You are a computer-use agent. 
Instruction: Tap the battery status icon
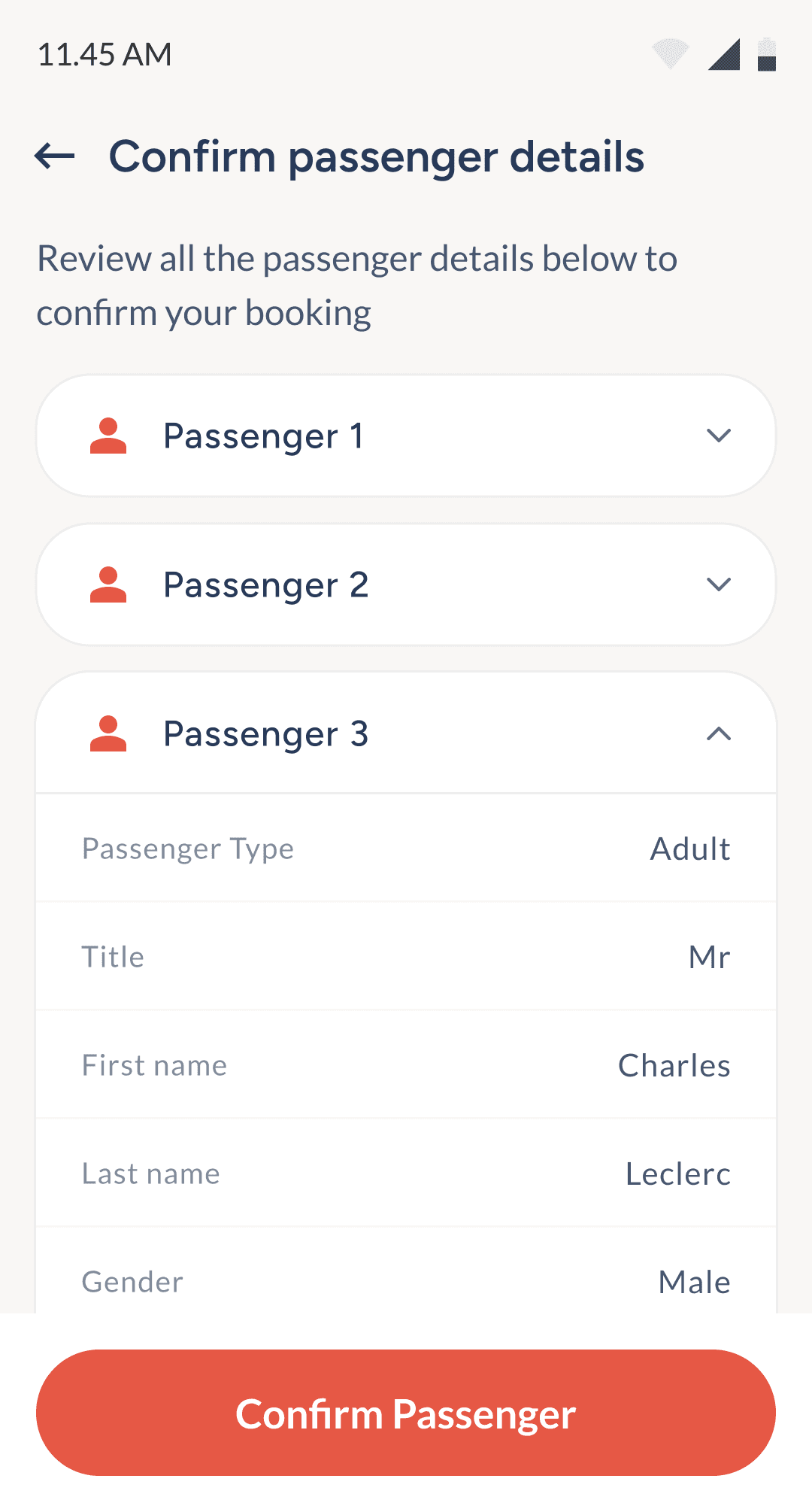(766, 54)
